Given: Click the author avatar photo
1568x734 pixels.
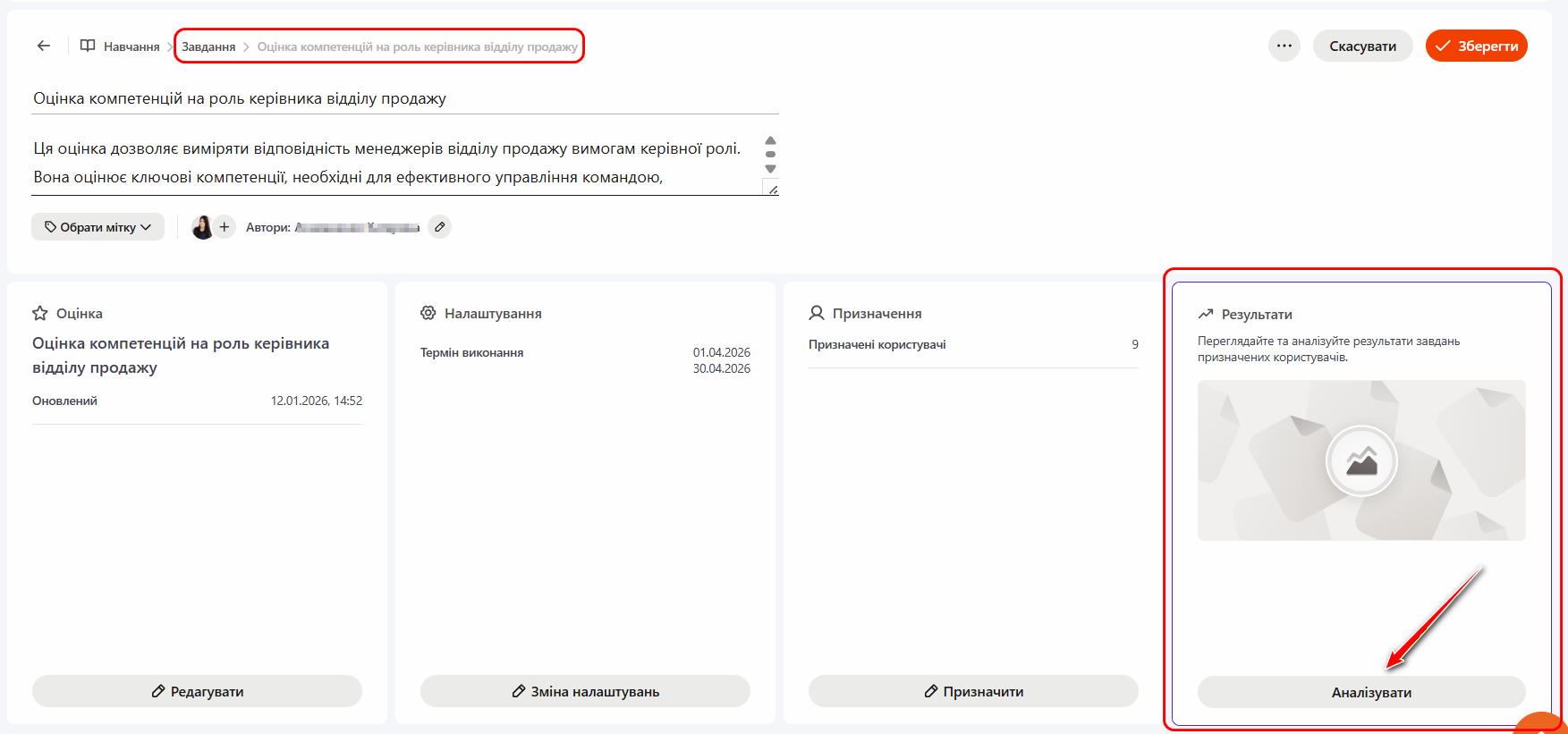Looking at the screenshot, I should [x=203, y=227].
